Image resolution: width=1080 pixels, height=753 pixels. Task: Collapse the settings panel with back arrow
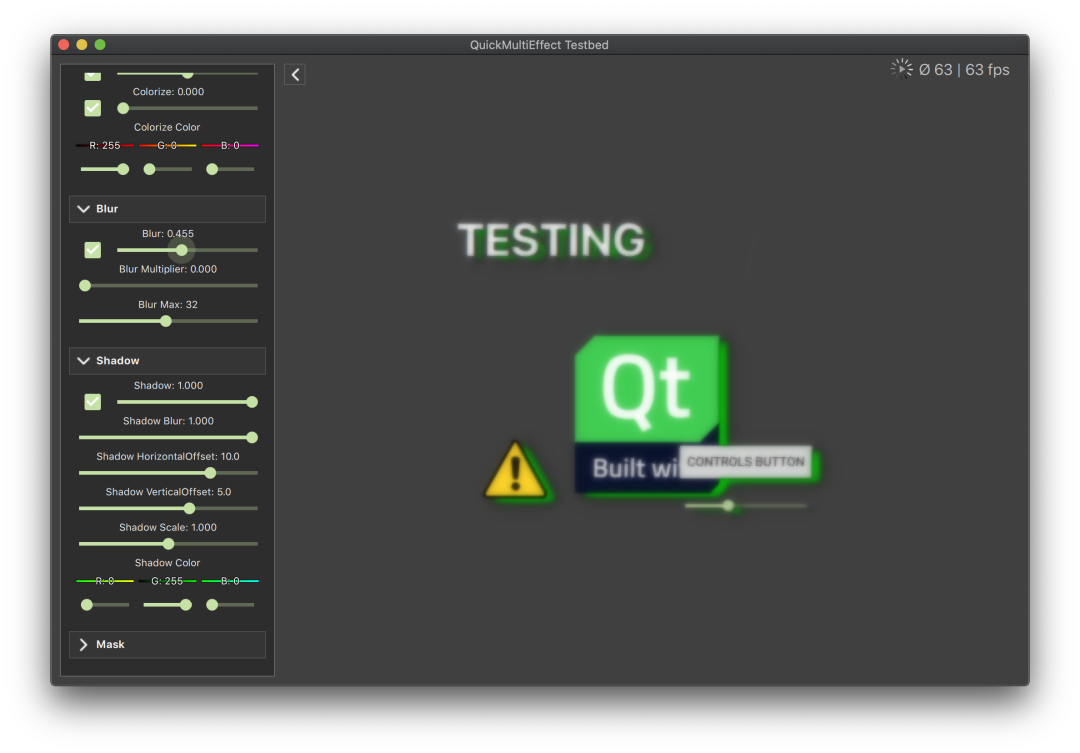click(x=295, y=74)
